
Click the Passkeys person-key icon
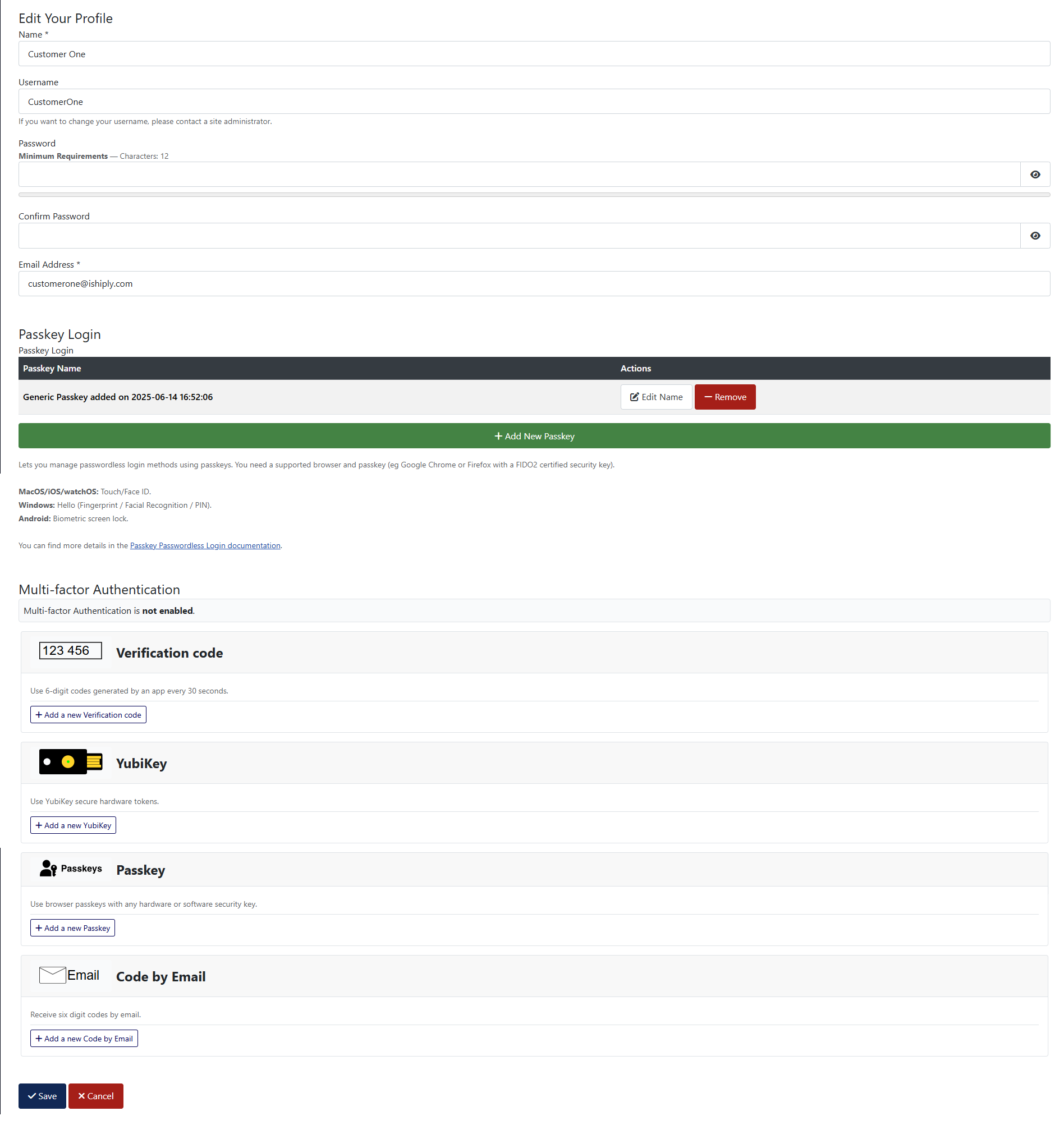pos(70,868)
